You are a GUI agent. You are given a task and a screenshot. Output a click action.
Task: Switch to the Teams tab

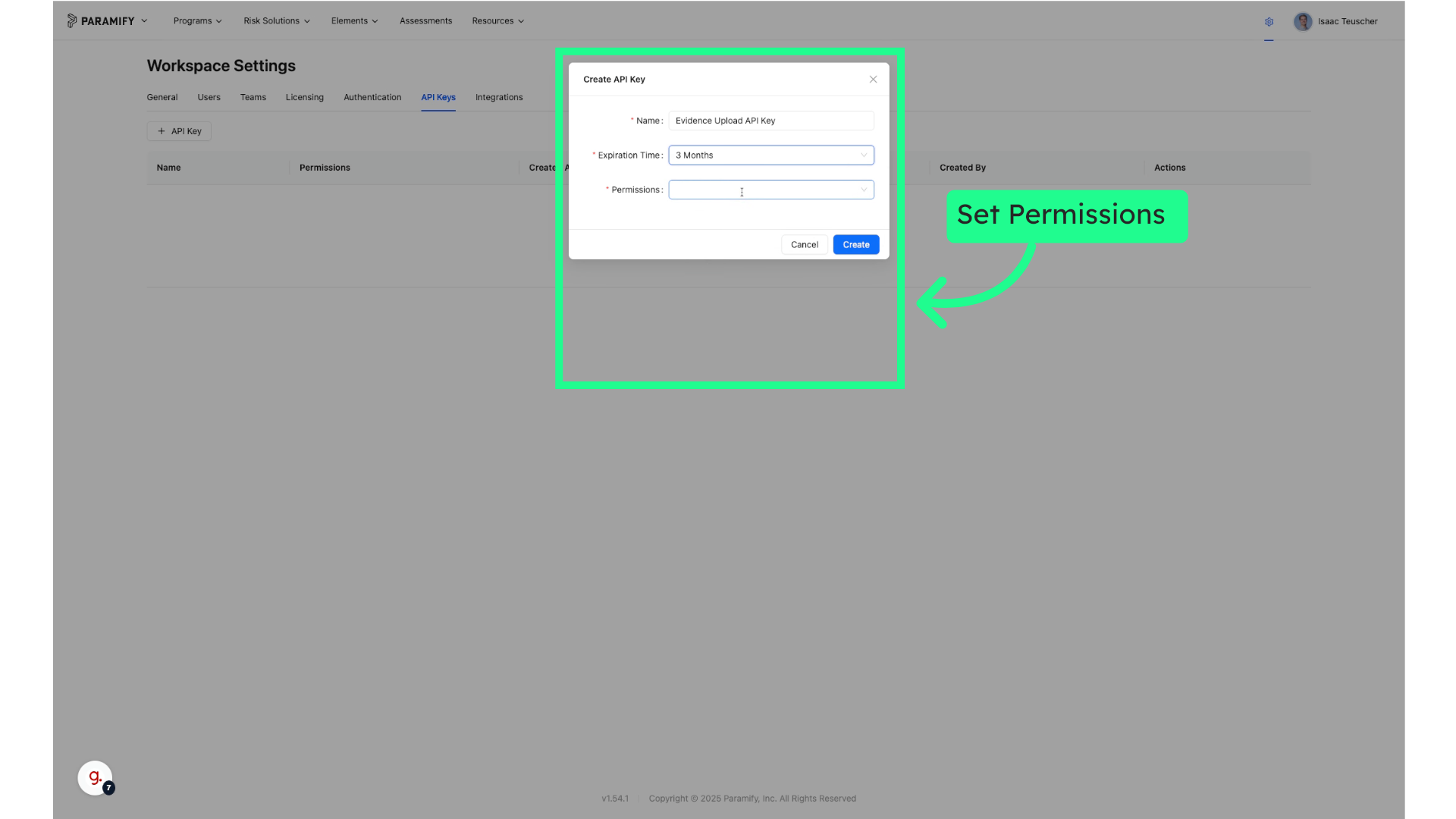pos(253,97)
